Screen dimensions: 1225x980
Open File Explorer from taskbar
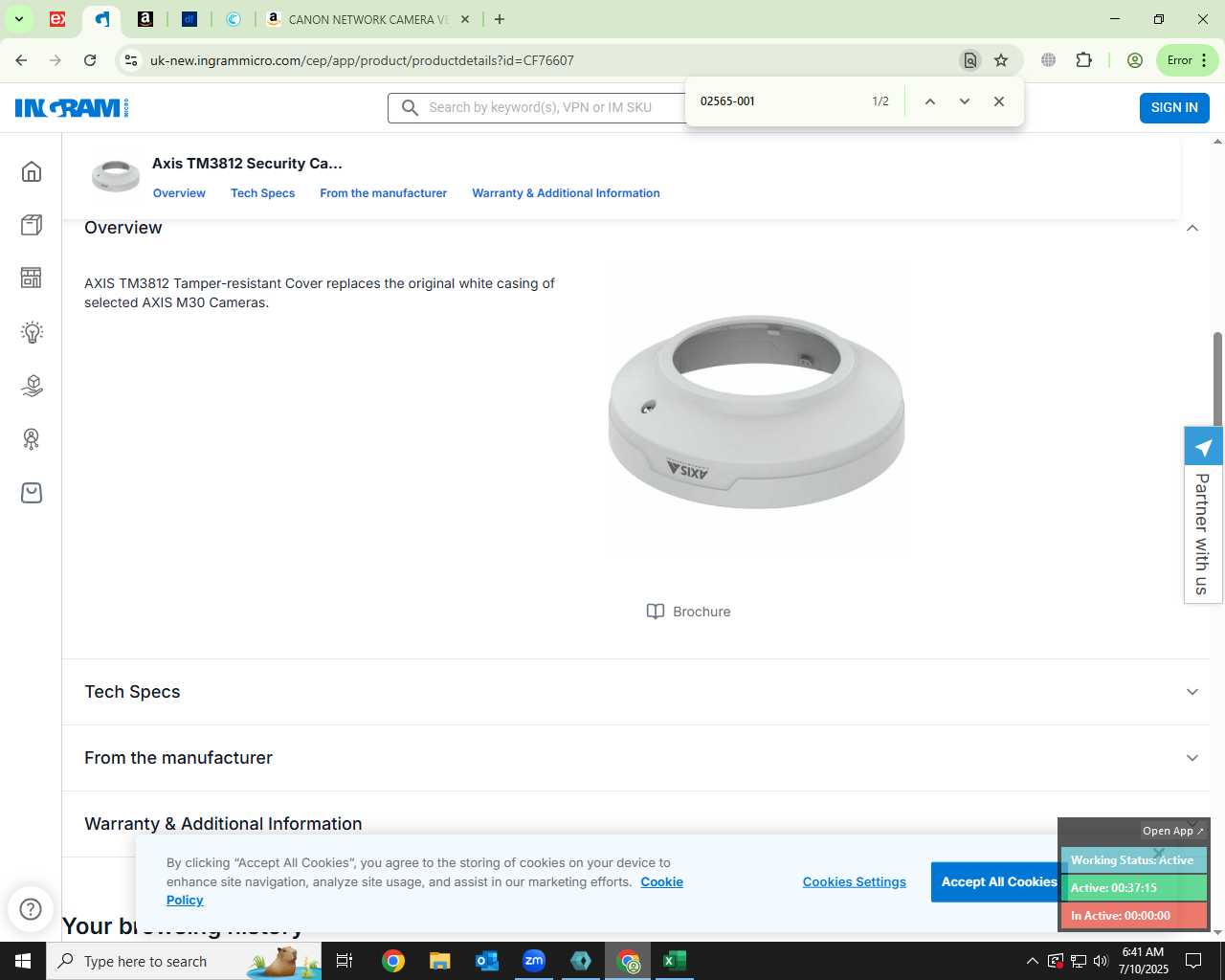click(439, 961)
